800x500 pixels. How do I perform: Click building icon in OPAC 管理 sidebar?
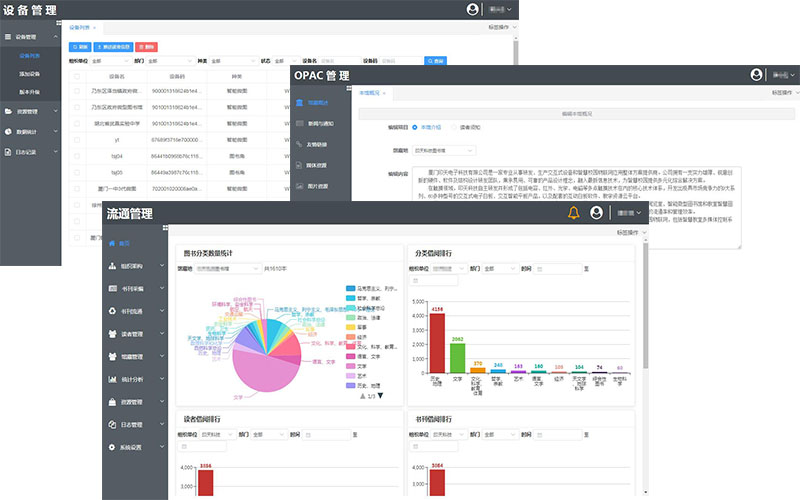[299, 103]
